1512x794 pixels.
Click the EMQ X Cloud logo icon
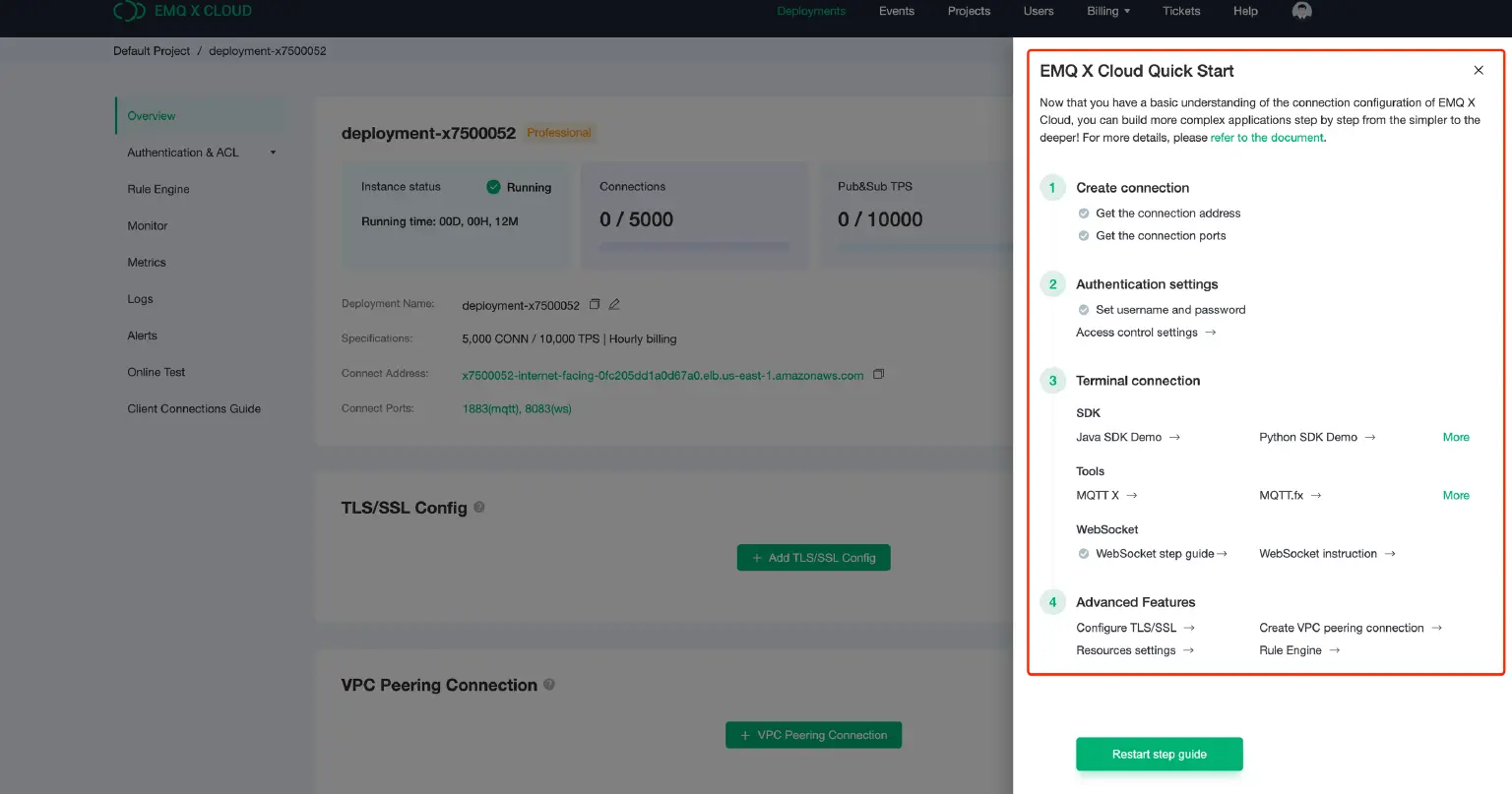(x=129, y=11)
